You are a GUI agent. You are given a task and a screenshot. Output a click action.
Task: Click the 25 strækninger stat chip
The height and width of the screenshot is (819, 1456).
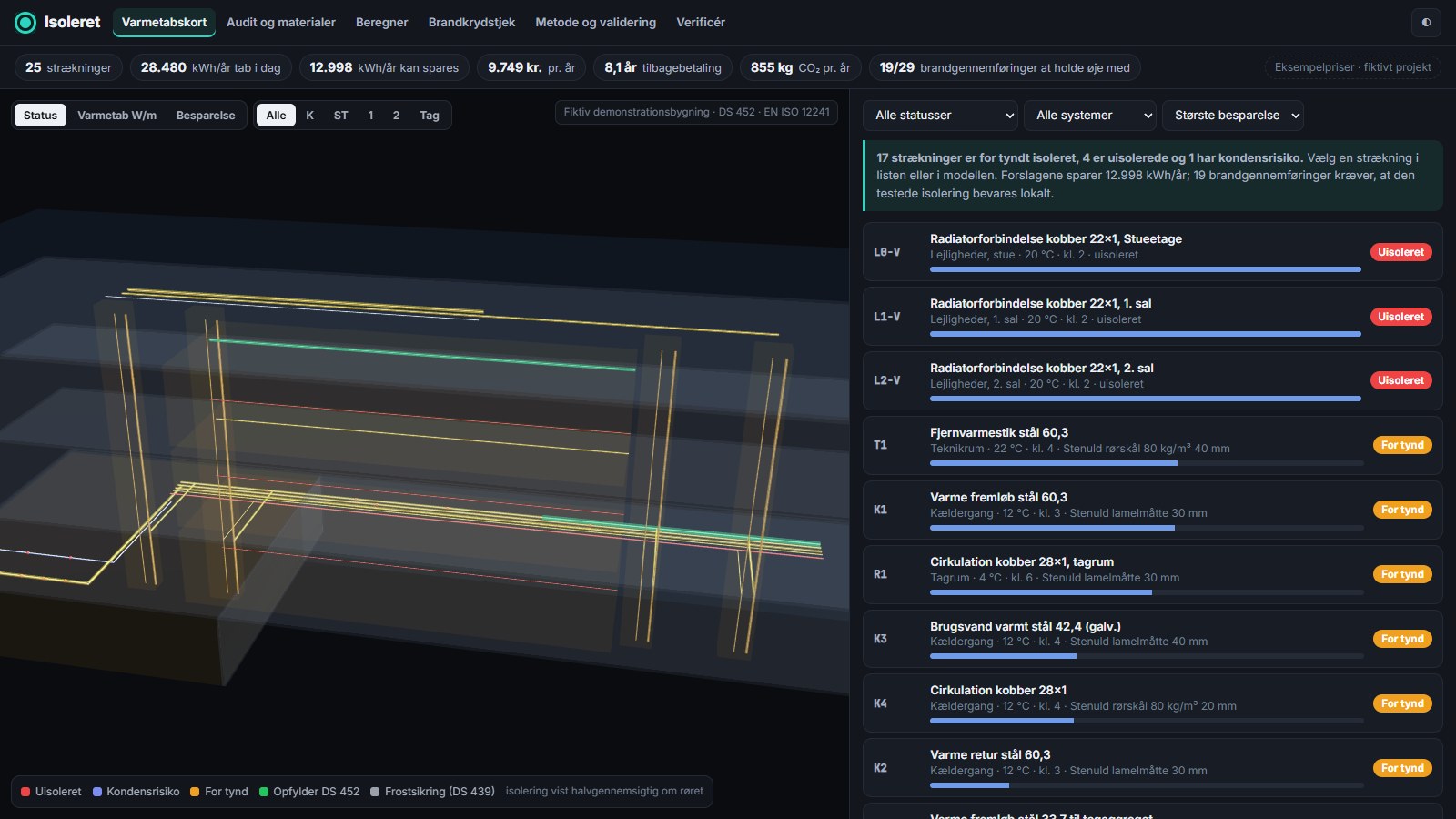(68, 67)
